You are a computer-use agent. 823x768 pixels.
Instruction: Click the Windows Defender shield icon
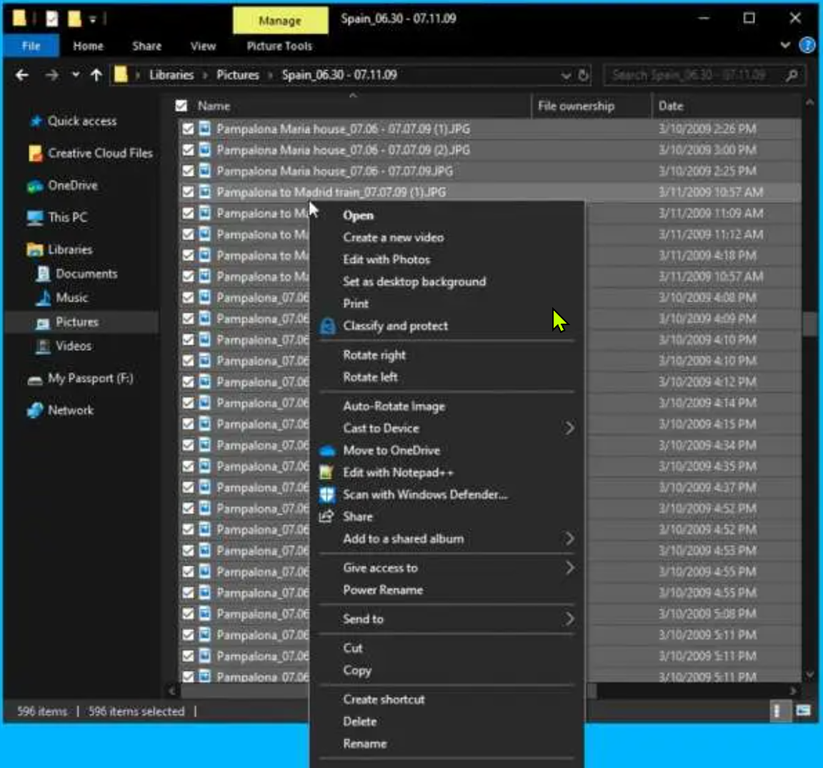pyautogui.click(x=327, y=494)
